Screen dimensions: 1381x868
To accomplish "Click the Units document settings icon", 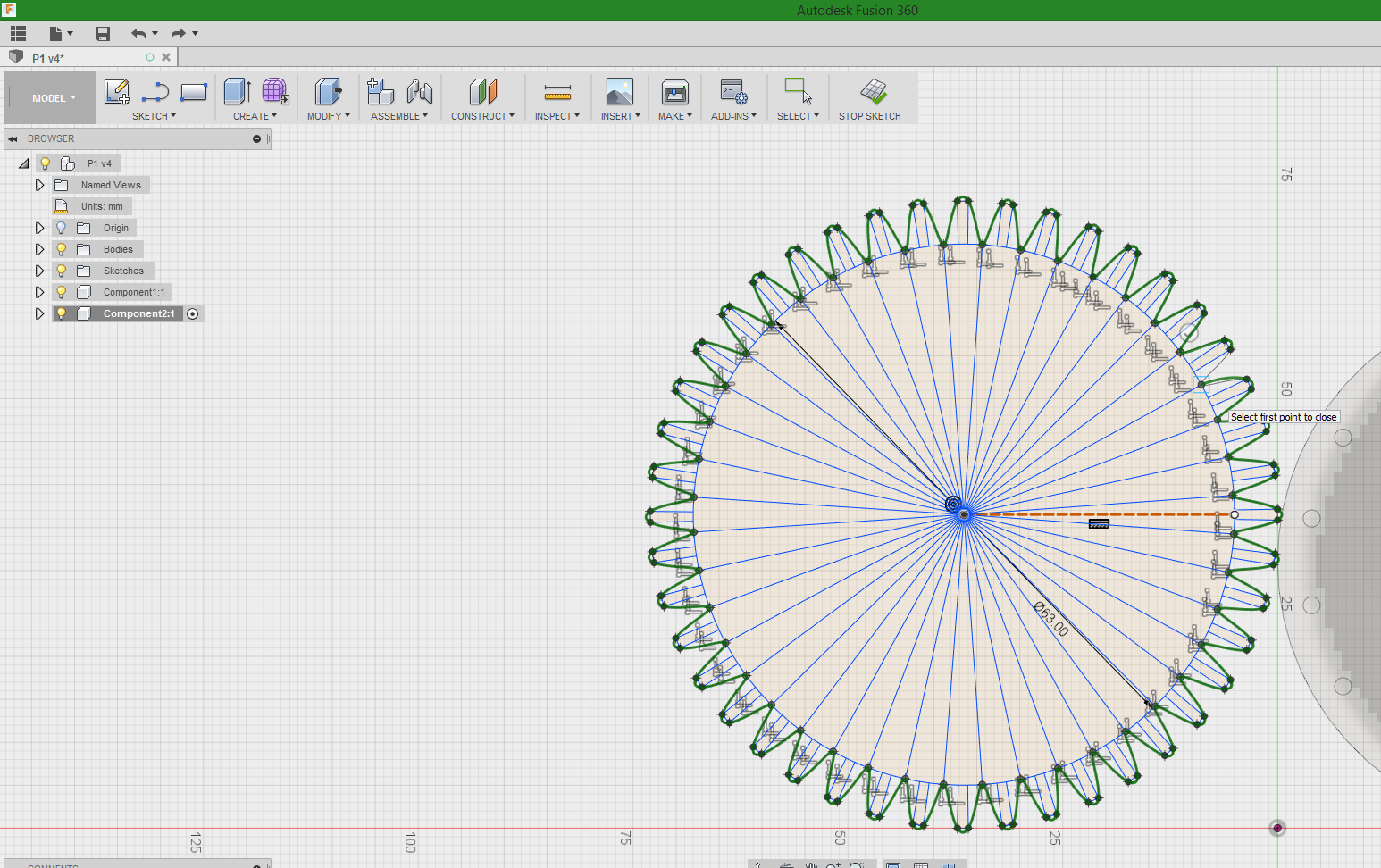I will pos(62,206).
